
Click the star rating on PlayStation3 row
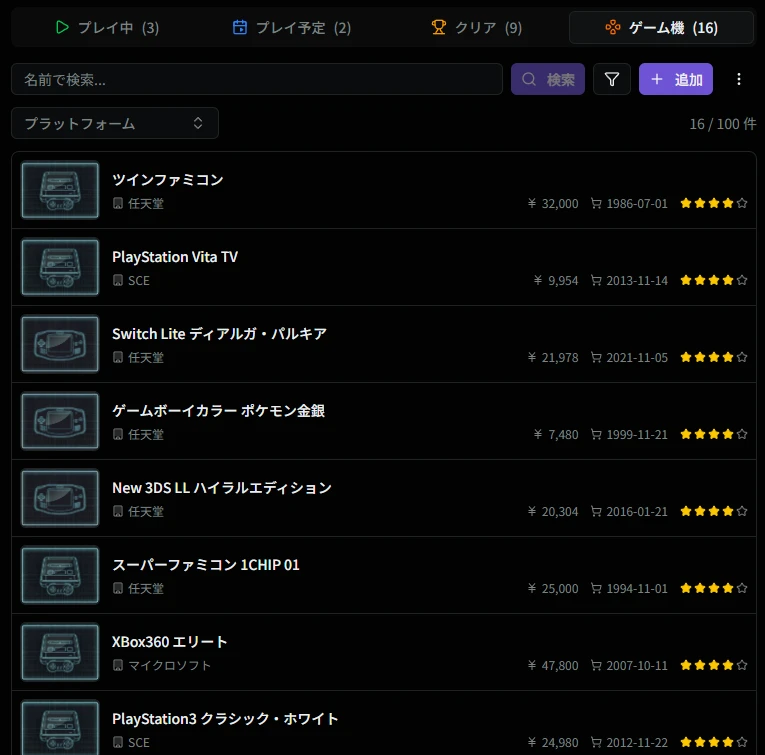tap(714, 743)
